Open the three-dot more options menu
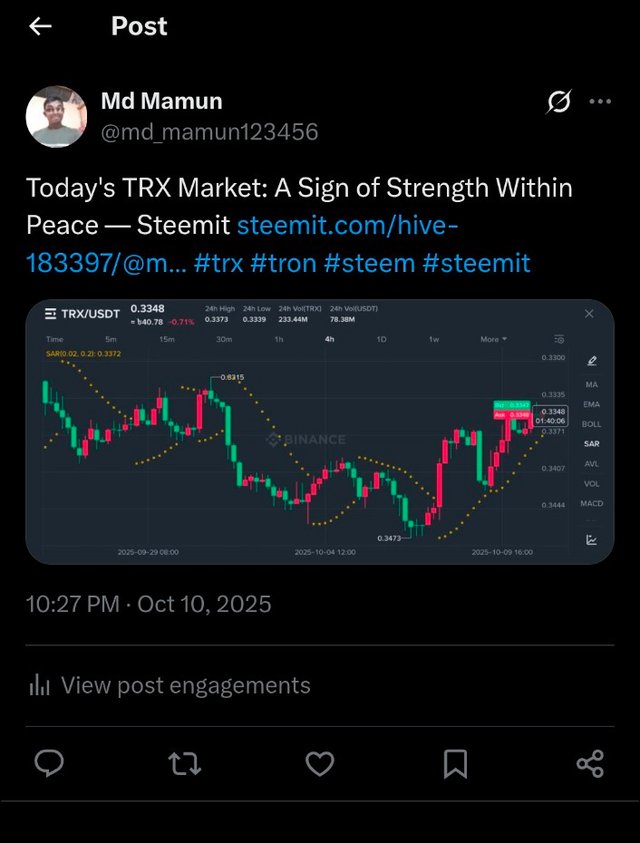Screen dimensions: 640x843 pyautogui.click(x=600, y=101)
